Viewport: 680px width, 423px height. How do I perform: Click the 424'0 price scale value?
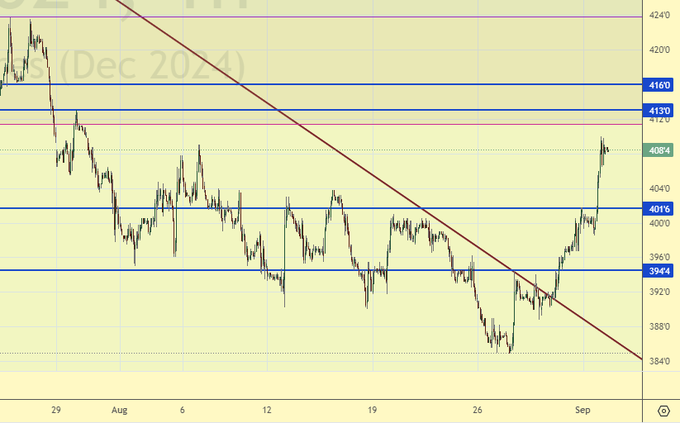point(660,16)
